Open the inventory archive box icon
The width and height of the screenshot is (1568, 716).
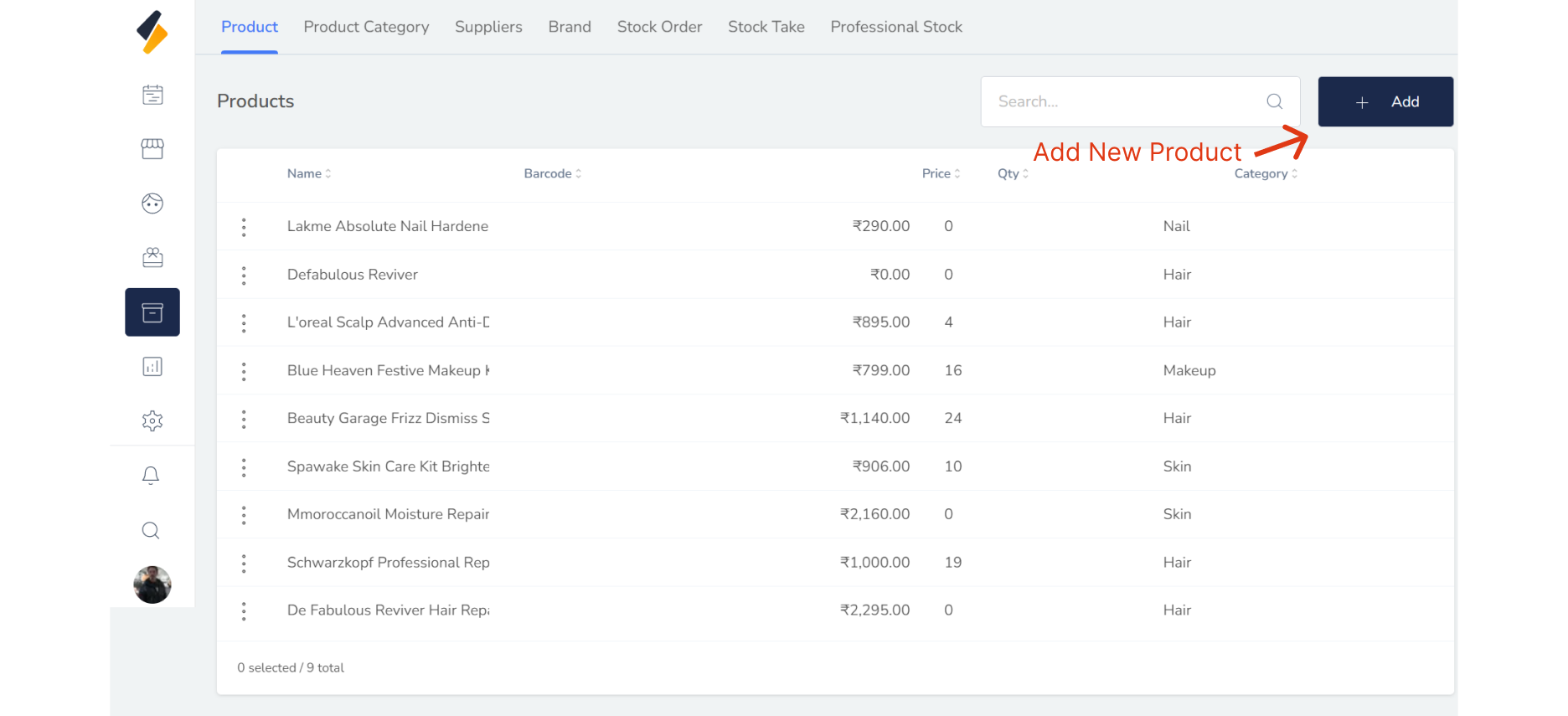[152, 312]
